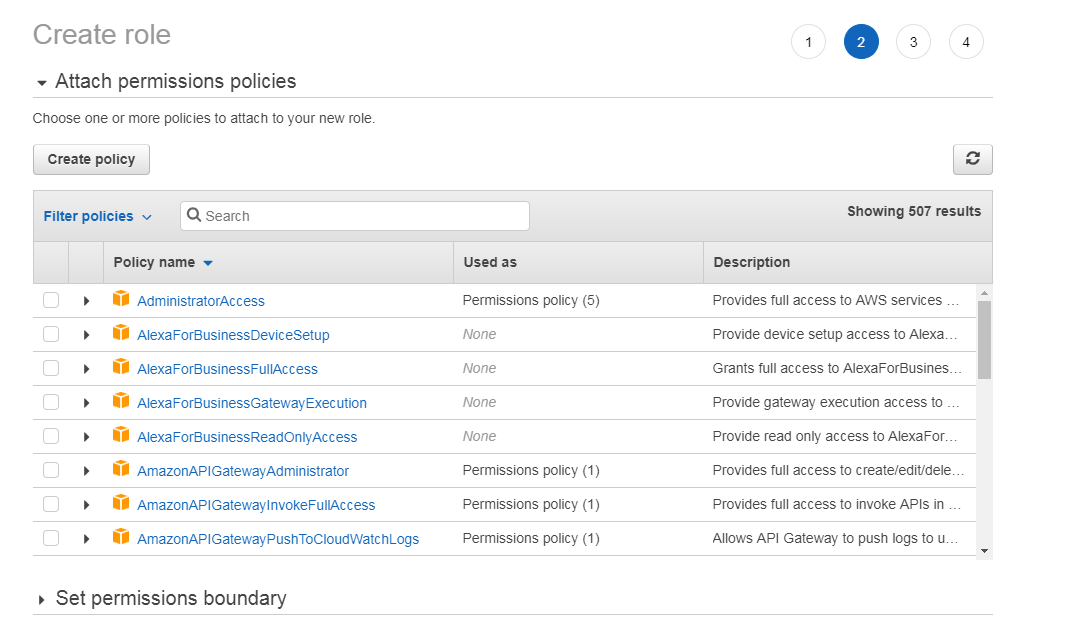Click the policy list scroll up arrow
Viewport: 1065px width, 619px height.
pyautogui.click(x=984, y=293)
